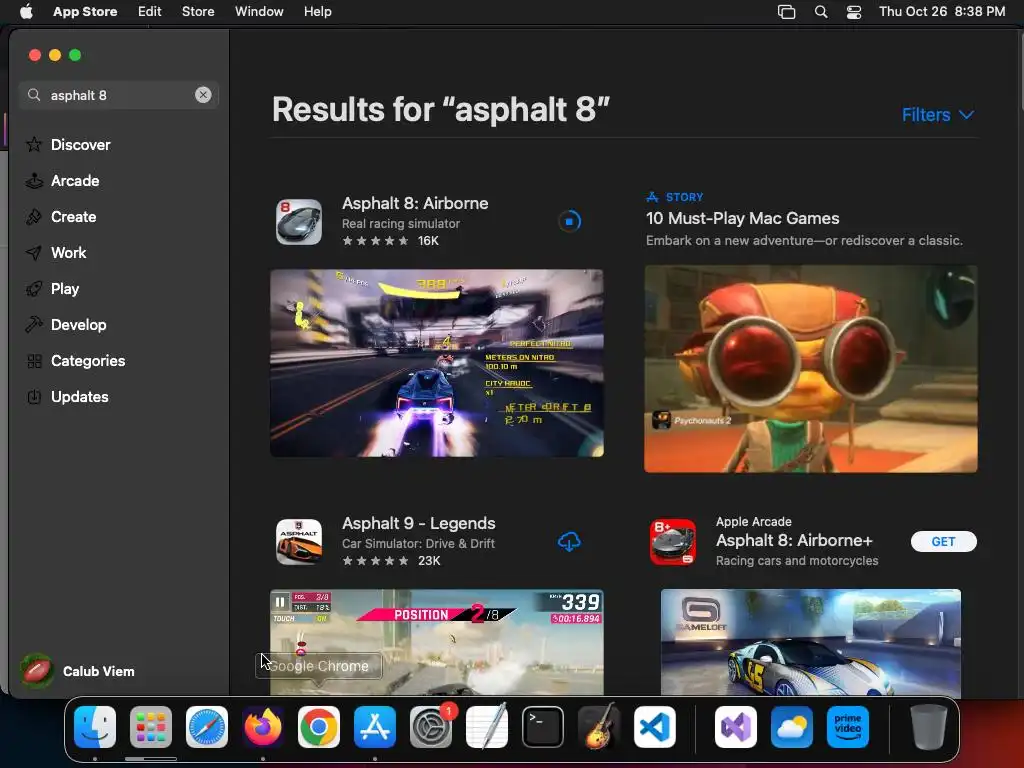Viewport: 1024px width, 768px height.
Task: Click GET for Asphalt 8: Airborne+
Action: pos(944,541)
